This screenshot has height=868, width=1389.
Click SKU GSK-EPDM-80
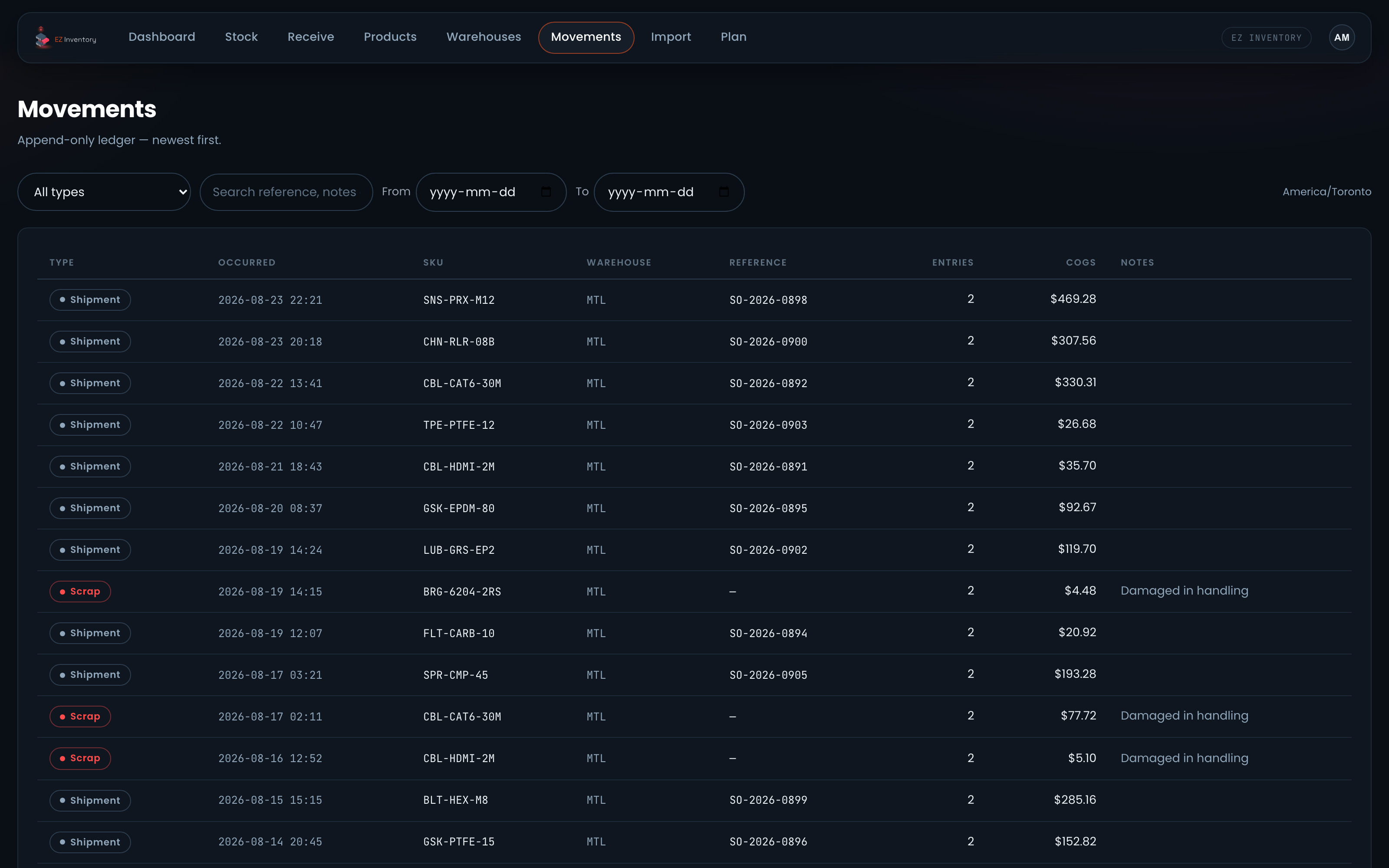pyautogui.click(x=459, y=508)
